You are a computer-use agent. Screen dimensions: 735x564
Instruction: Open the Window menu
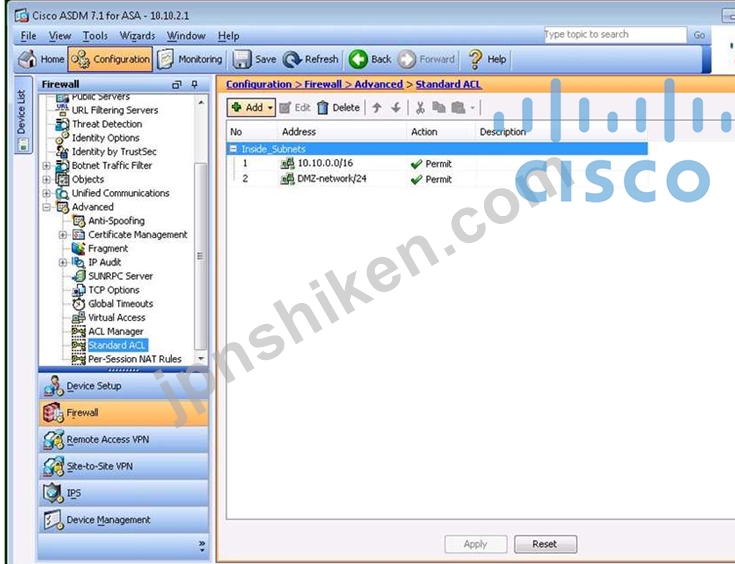[x=186, y=36]
